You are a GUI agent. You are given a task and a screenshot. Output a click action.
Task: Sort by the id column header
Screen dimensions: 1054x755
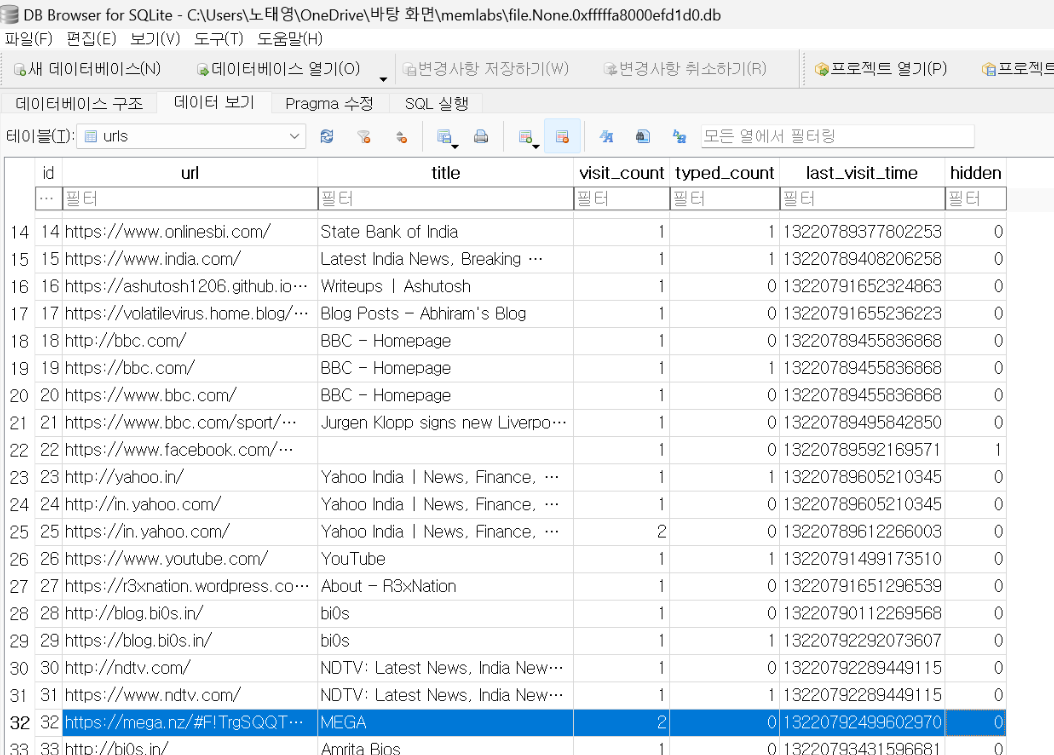point(48,173)
